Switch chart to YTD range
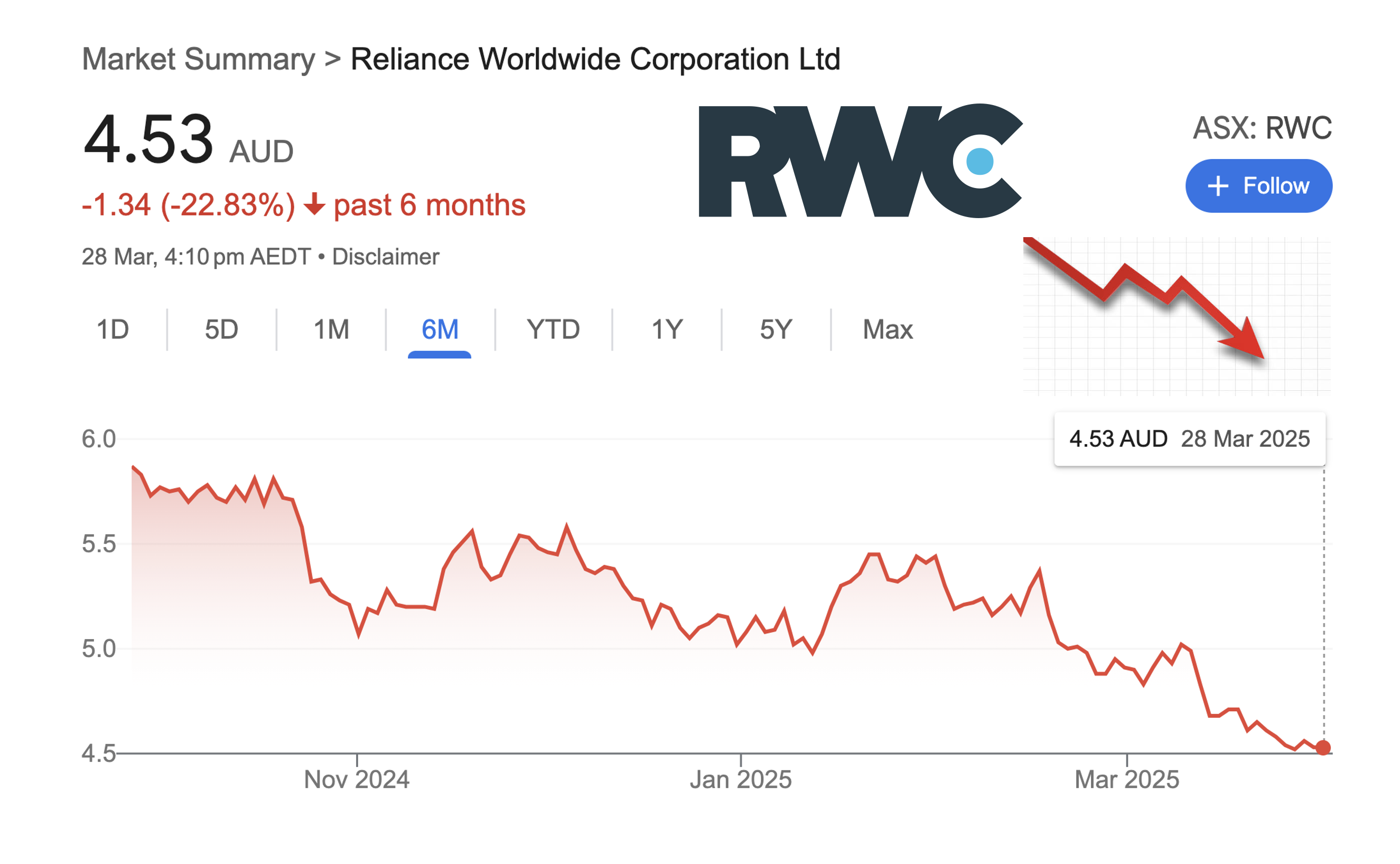 click(553, 330)
